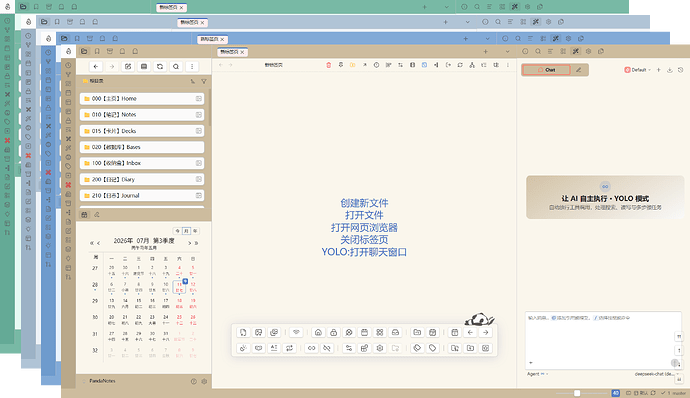Adjust the zoom slider in the status bar
This screenshot has width=690, height=398.
click(577, 393)
